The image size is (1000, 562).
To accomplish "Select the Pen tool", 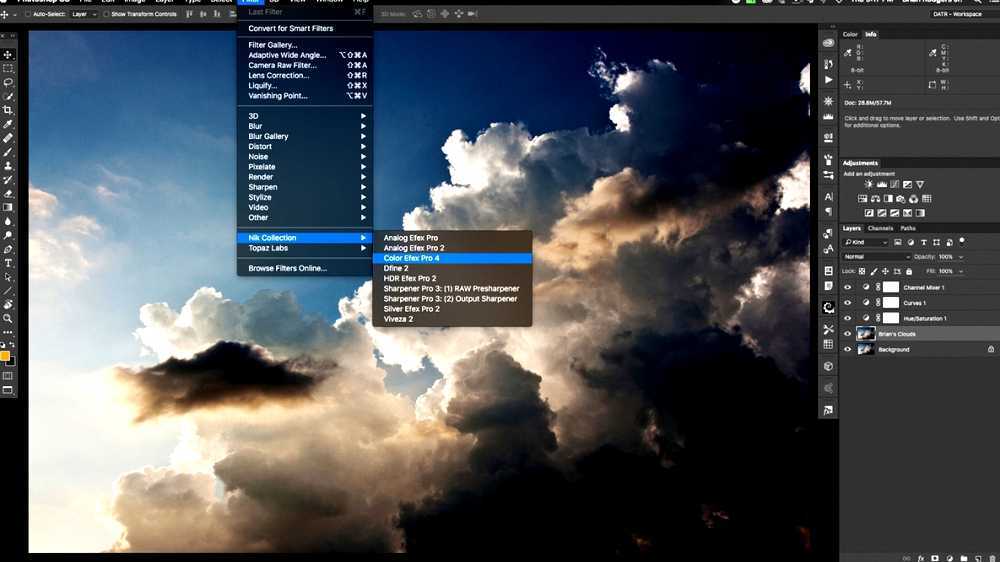I will (8, 249).
